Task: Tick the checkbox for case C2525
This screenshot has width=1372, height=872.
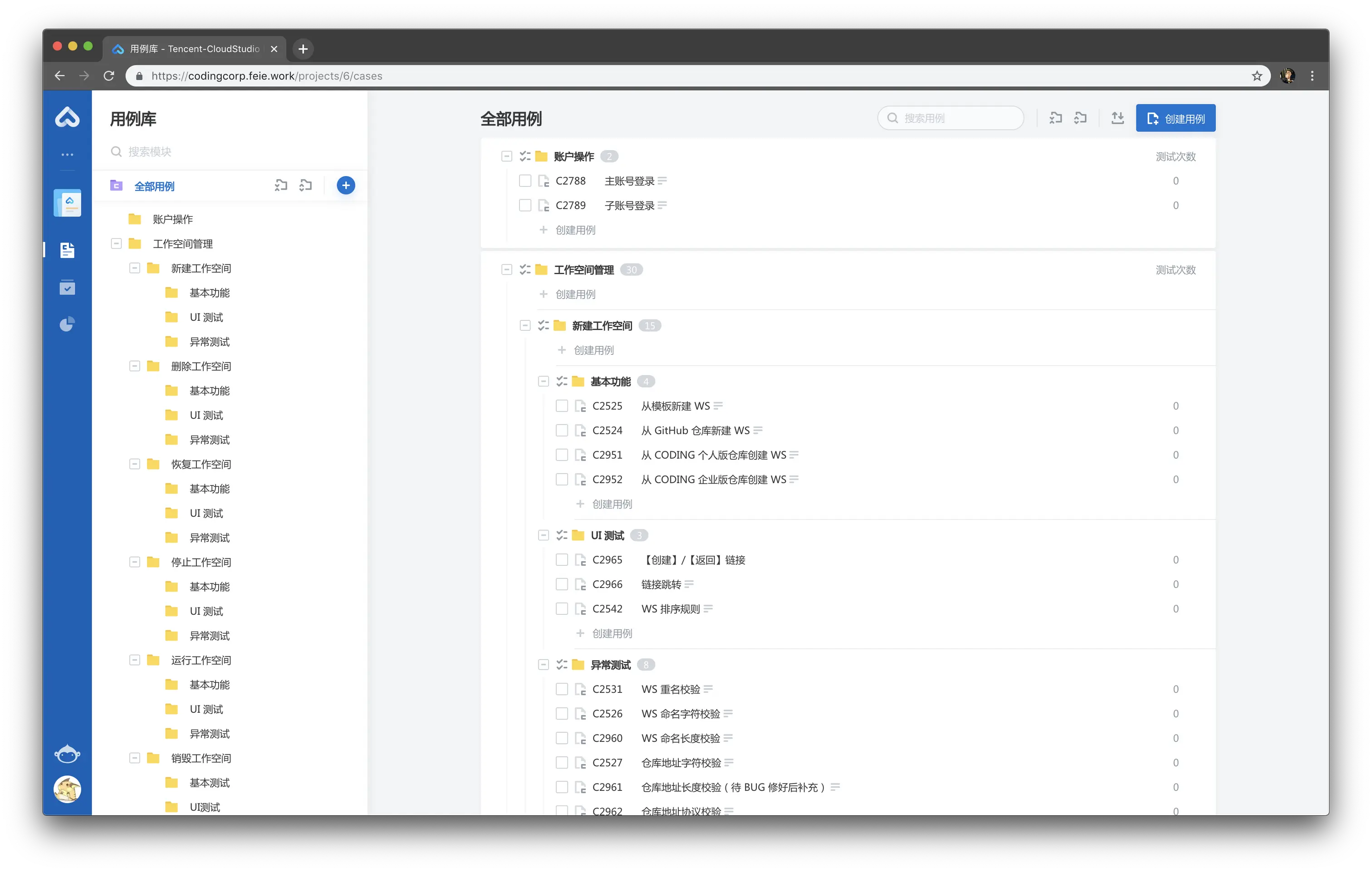Action: (x=561, y=406)
